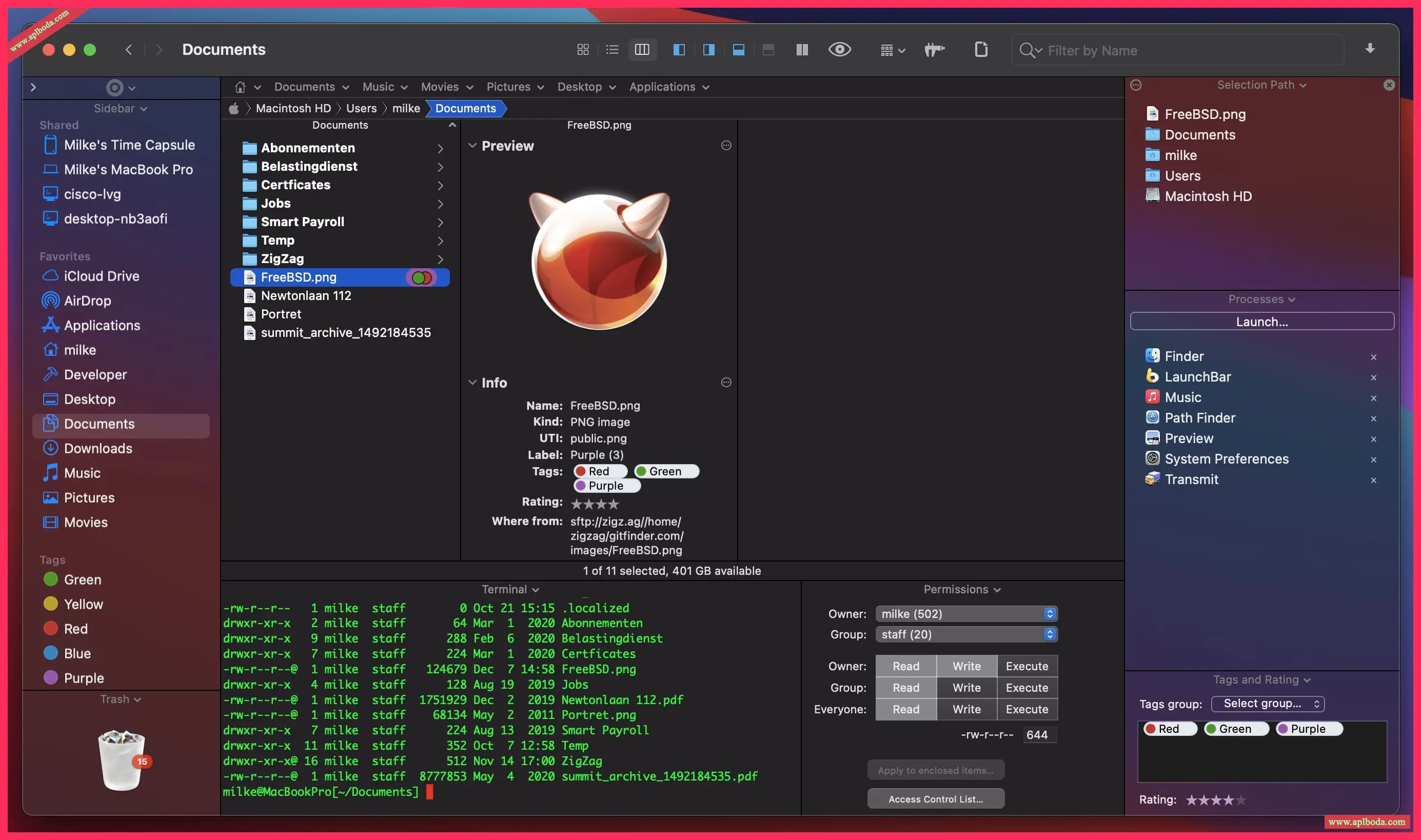Open the home icon in favorites bar

pos(240,87)
